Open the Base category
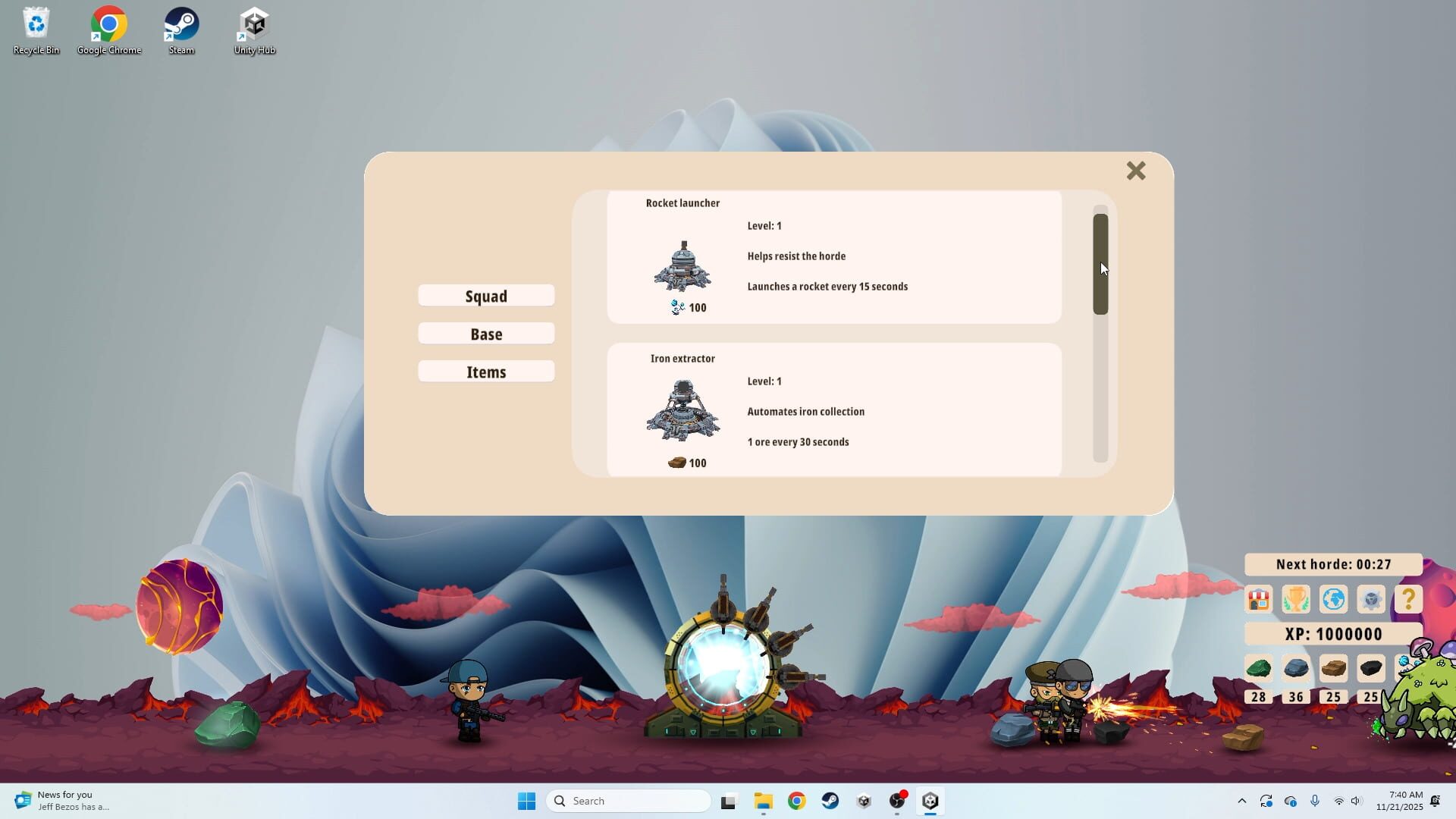Screen dimensions: 1456x819 click(485, 333)
